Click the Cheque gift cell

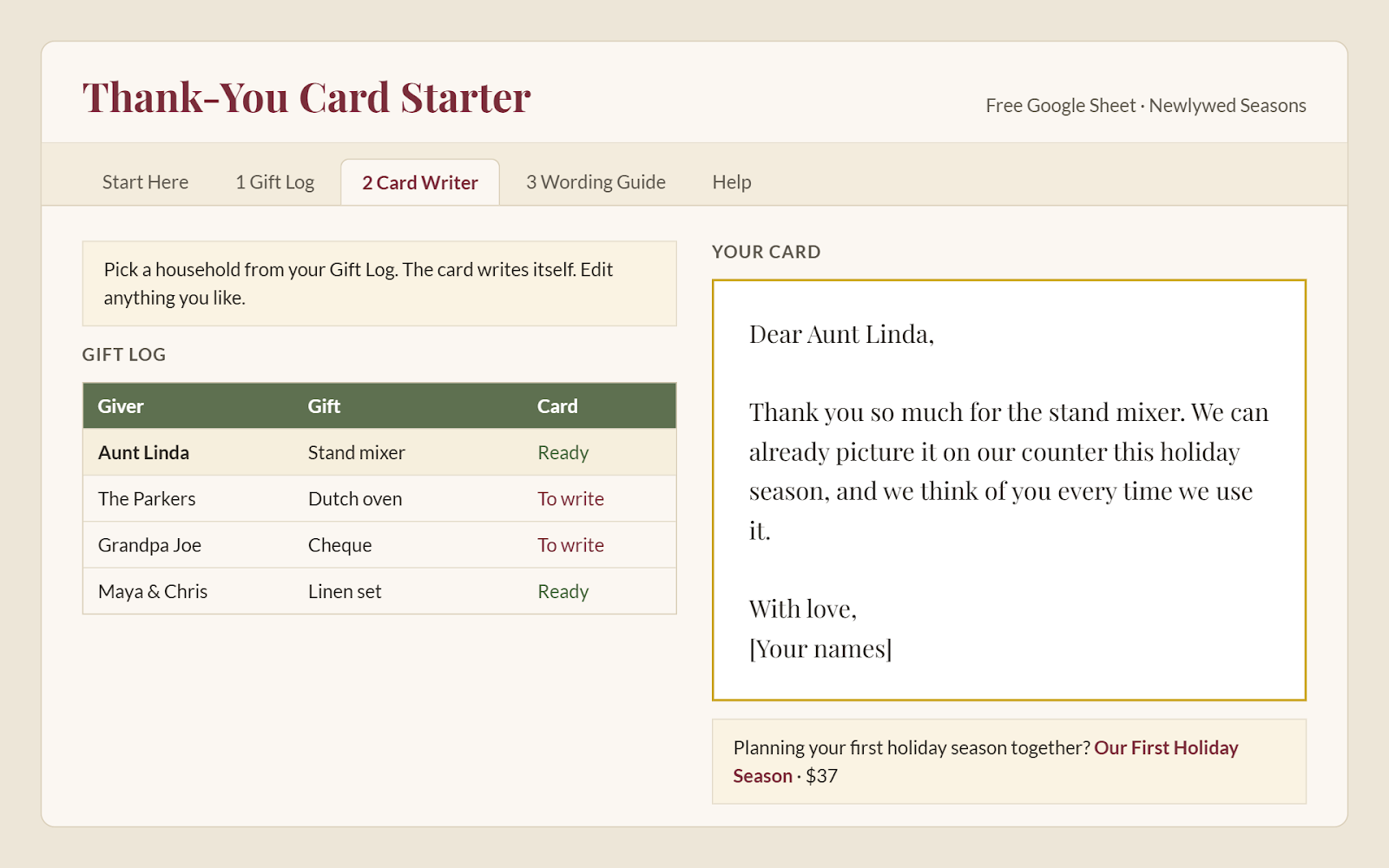tap(339, 545)
